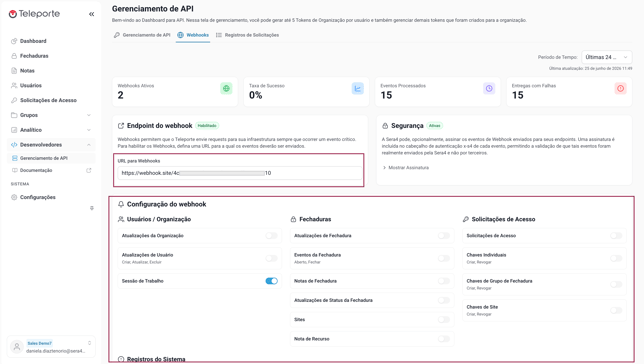This screenshot has width=644, height=364.
Task: Click the URL para Webhooks input field
Action: pos(239,173)
